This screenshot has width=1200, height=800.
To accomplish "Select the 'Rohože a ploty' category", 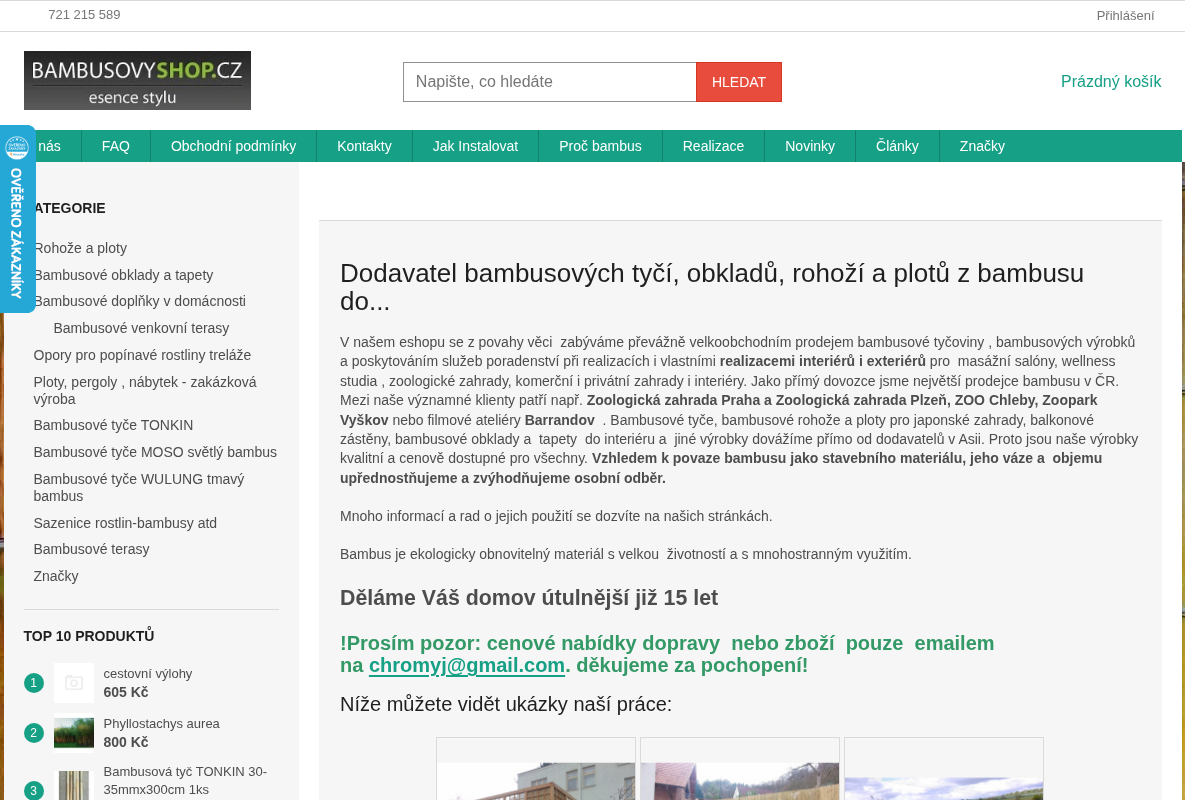I will (80, 248).
